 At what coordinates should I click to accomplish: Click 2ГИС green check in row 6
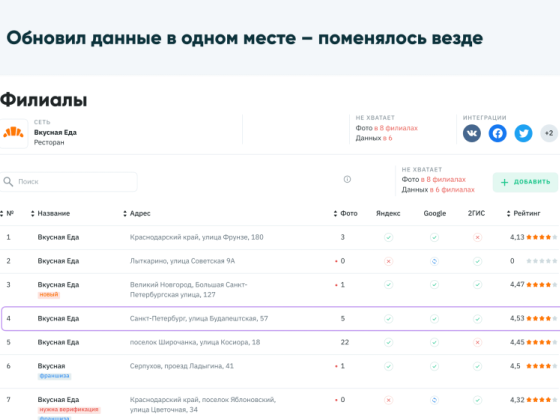(478, 366)
